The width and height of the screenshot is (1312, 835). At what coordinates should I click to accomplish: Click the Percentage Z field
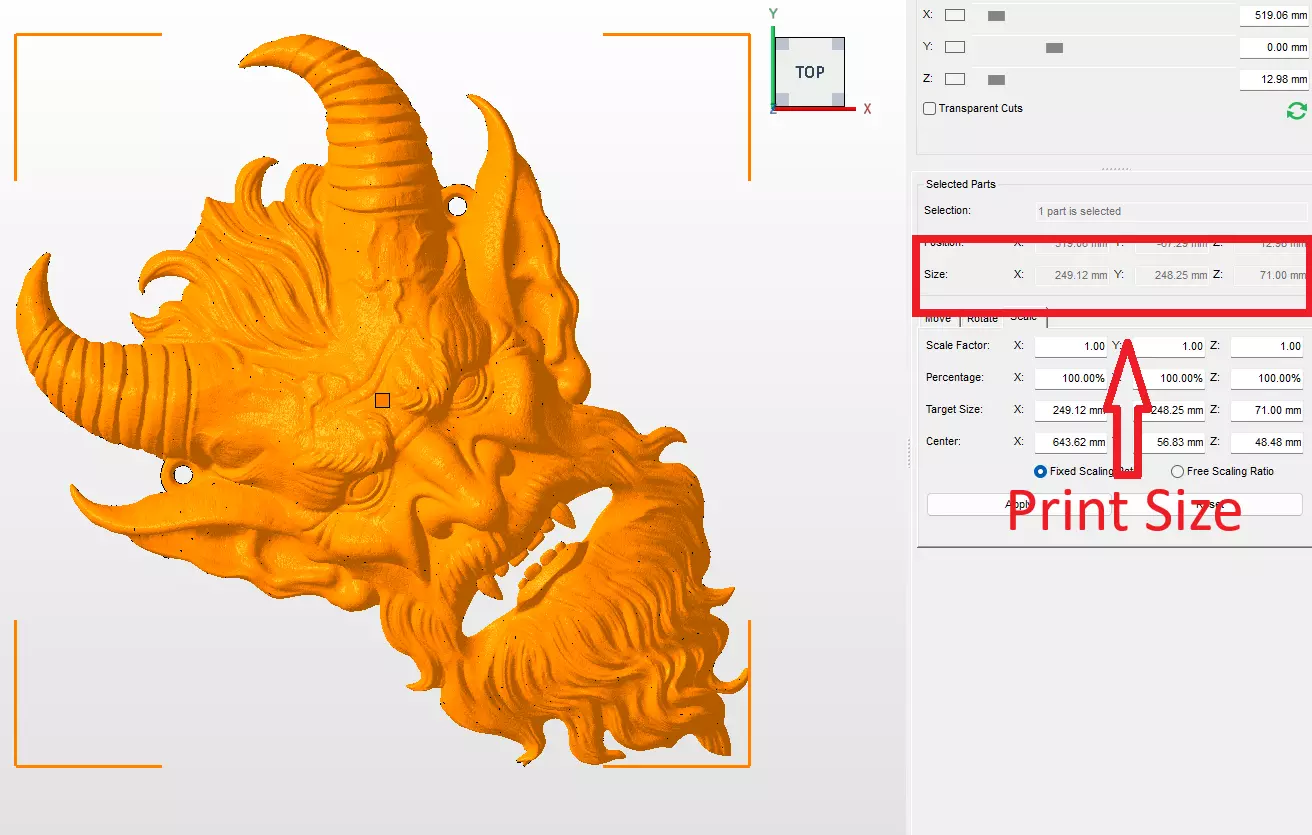point(1267,378)
